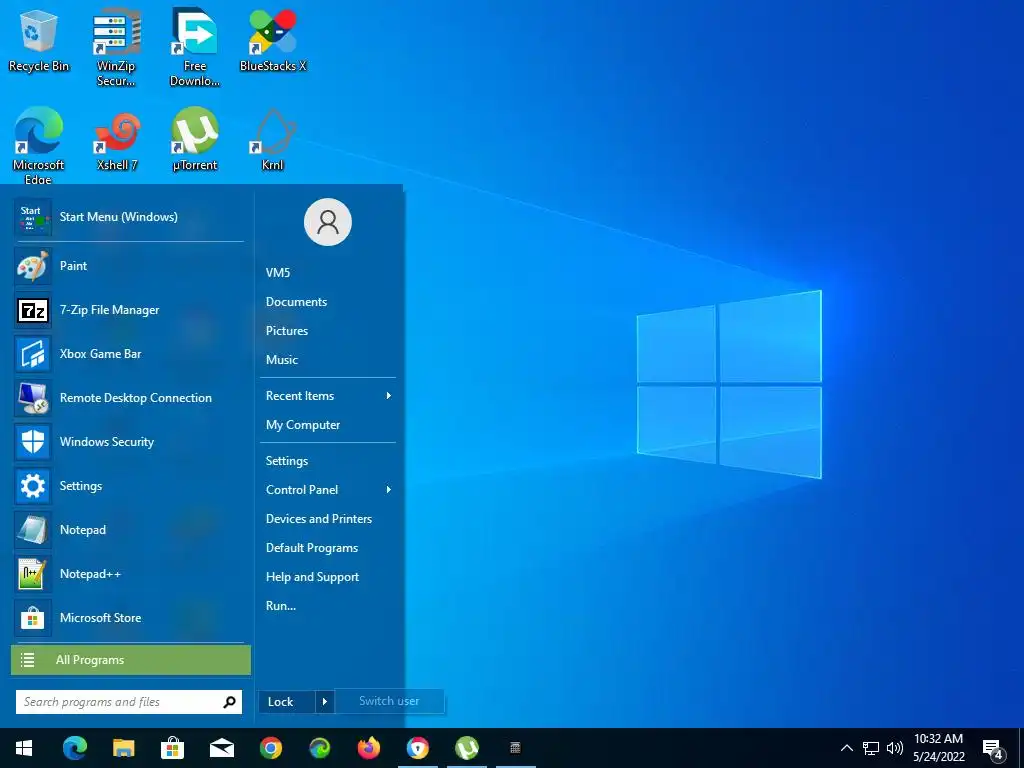The width and height of the screenshot is (1024, 768).
Task: Open the Calculator taskbar icon
Action: [515, 748]
